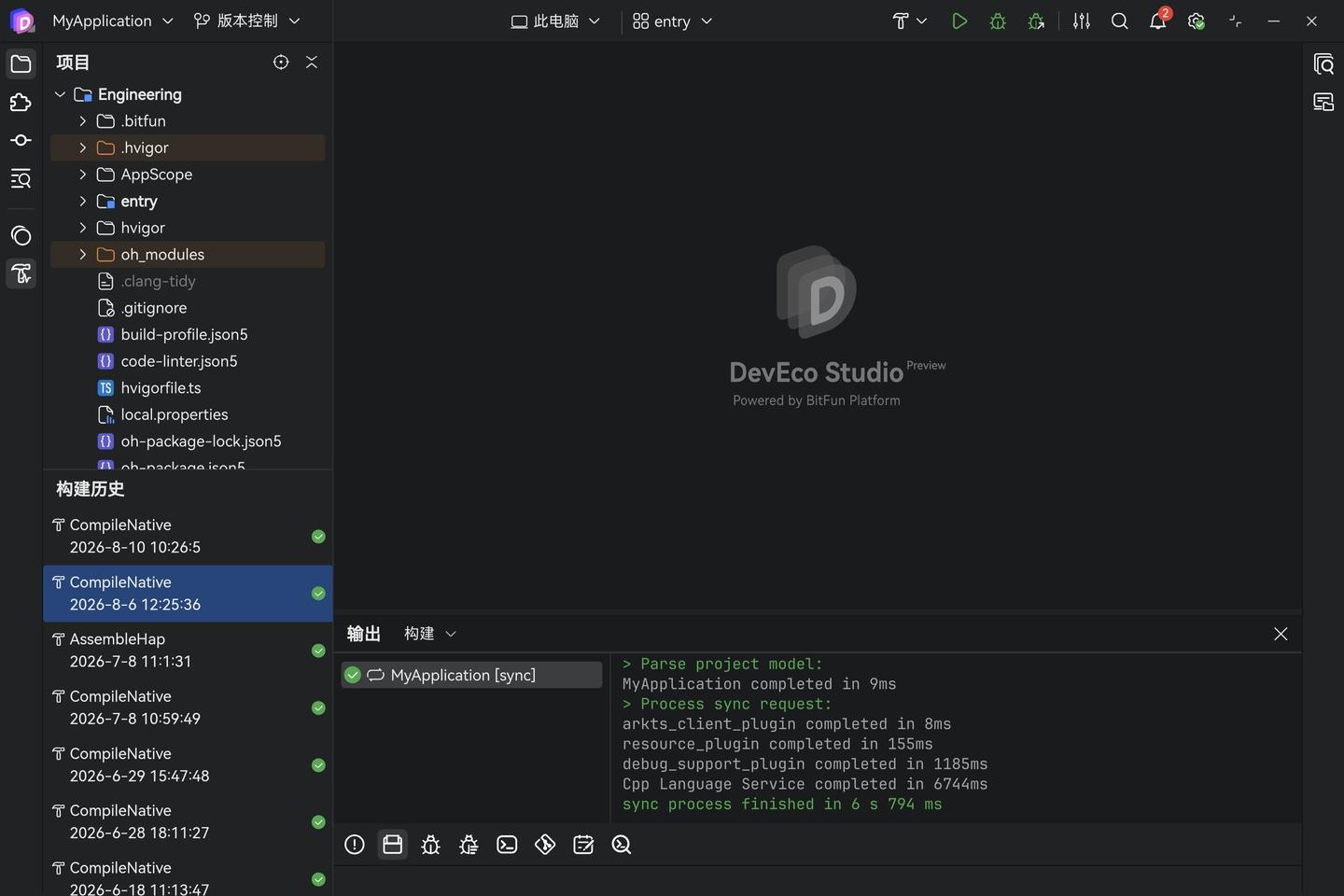The image size is (1344, 896).
Task: Click the log notes icon in bottom bar
Action: [583, 845]
